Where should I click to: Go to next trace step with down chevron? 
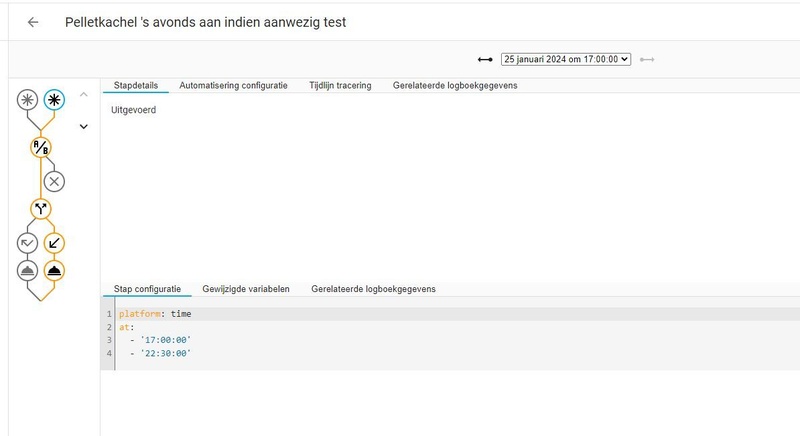[84, 126]
